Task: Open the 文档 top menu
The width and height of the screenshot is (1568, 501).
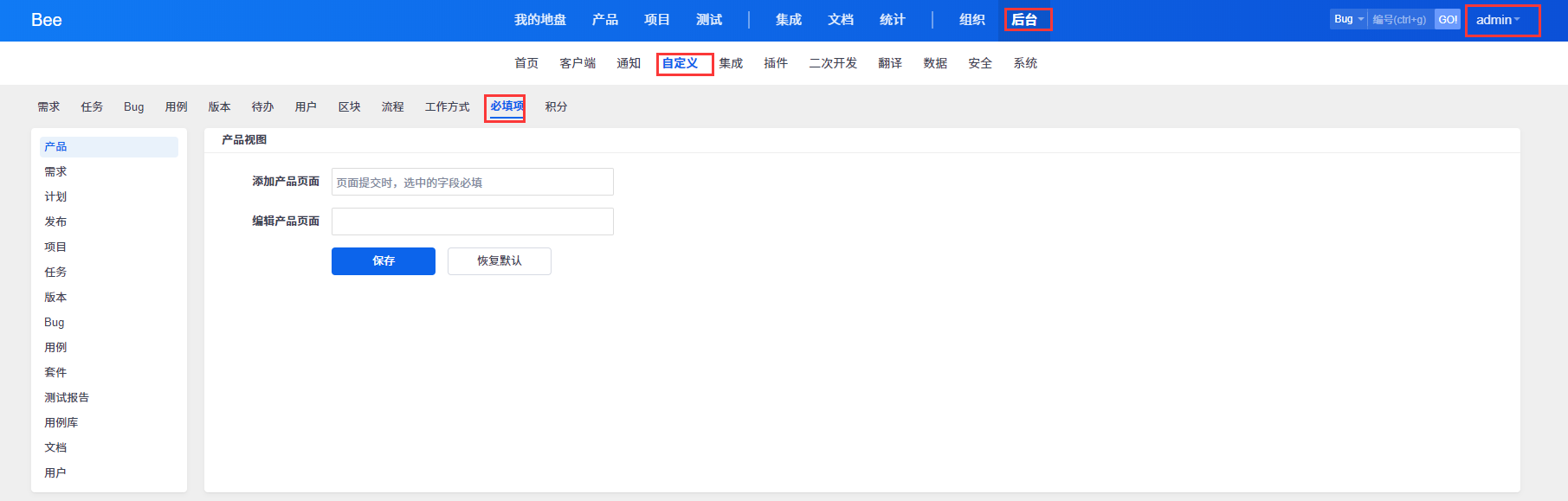Action: tap(840, 20)
